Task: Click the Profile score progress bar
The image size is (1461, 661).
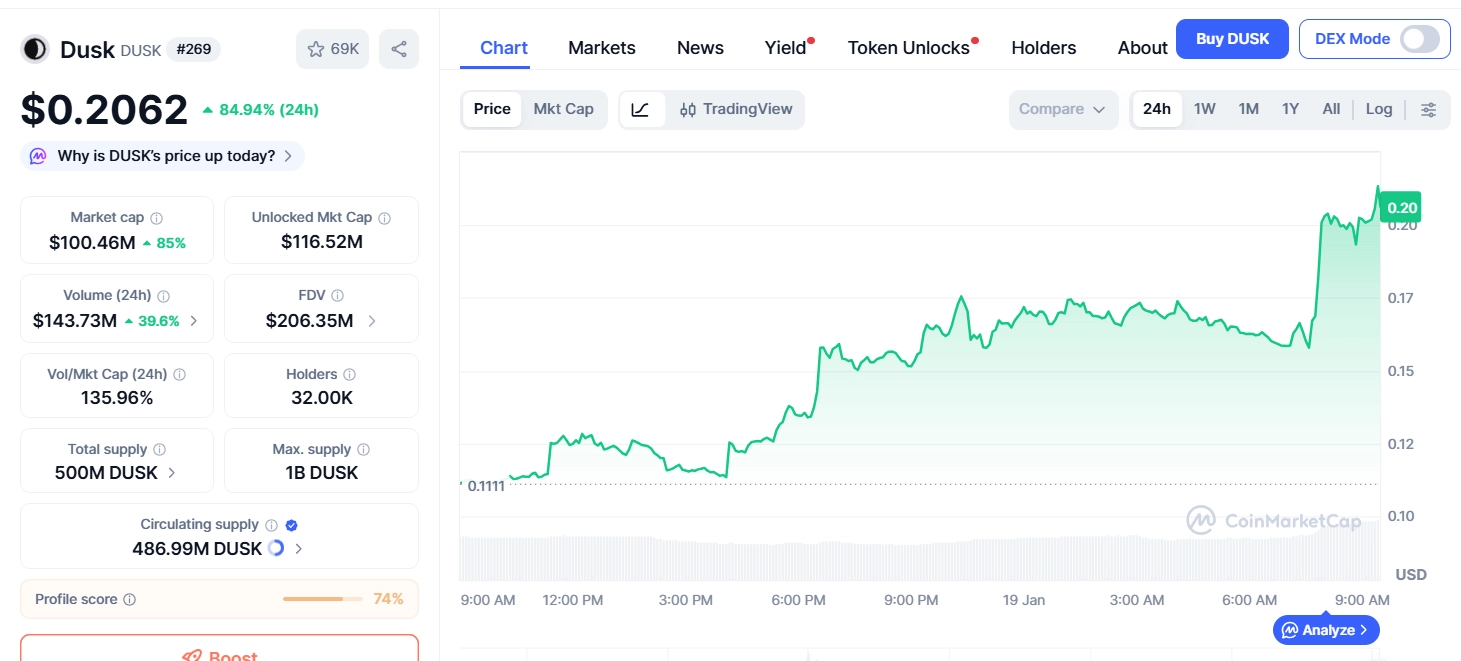Action: point(322,598)
